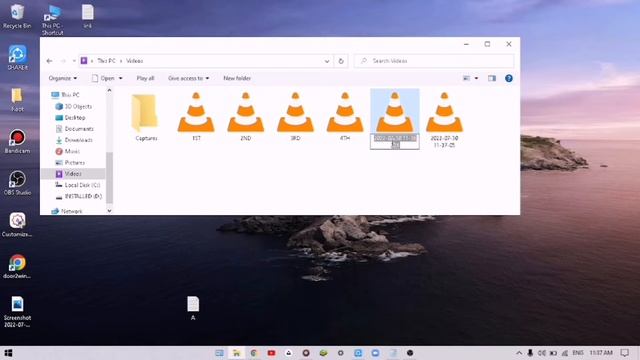The width and height of the screenshot is (640, 360).
Task: Select Customize desktop icon
Action: [x=17, y=224]
